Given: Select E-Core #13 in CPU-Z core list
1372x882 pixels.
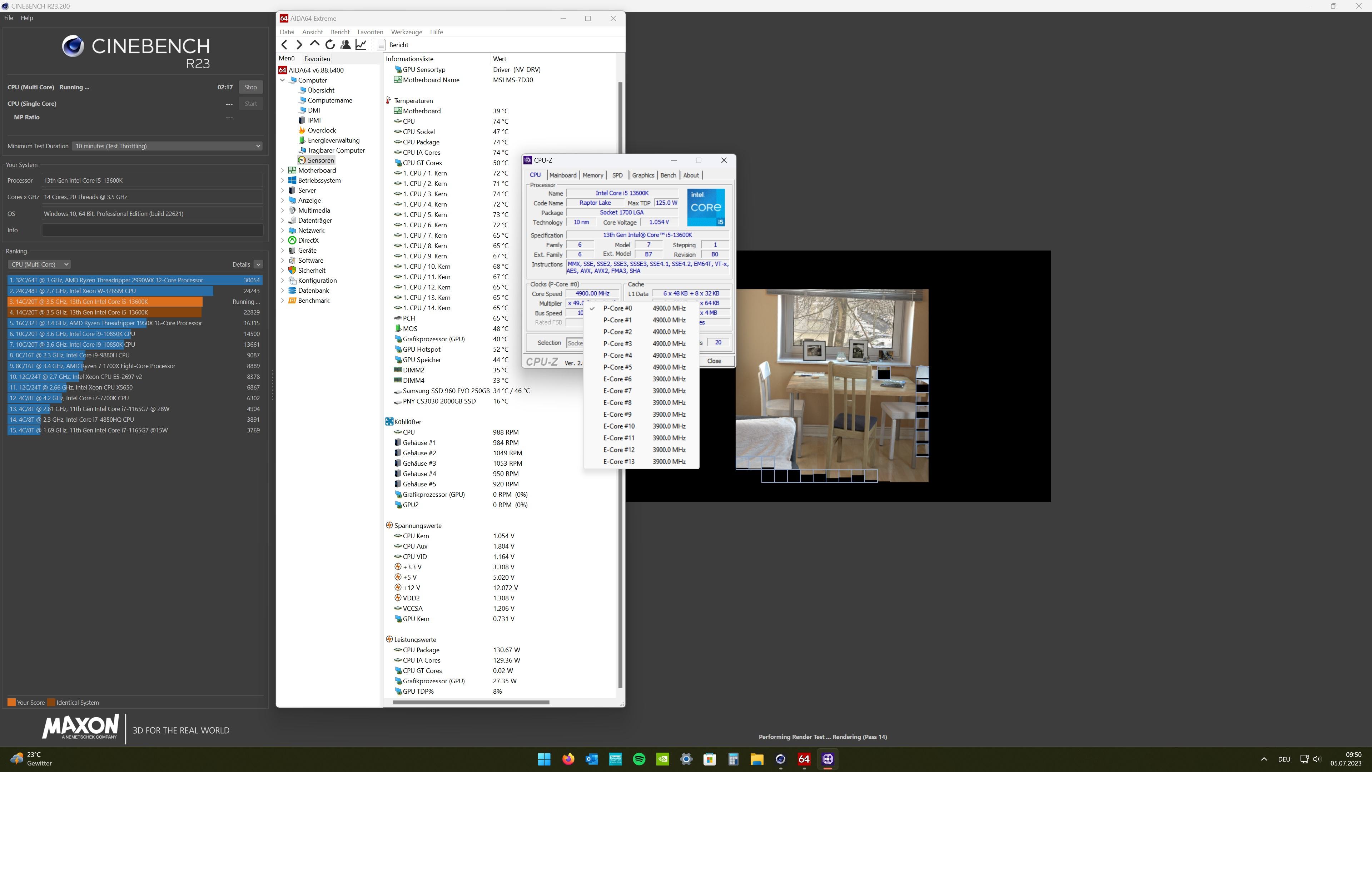Looking at the screenshot, I should [x=641, y=462].
